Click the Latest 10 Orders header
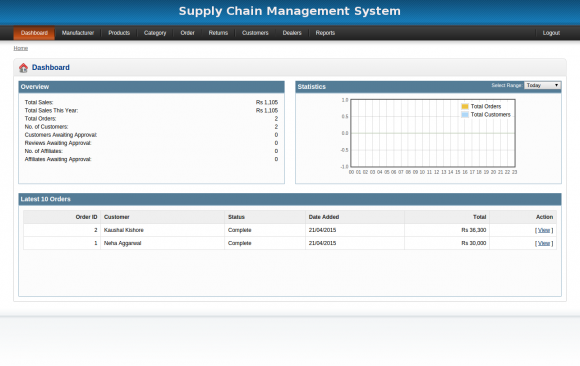580x366 pixels. click(x=290, y=199)
